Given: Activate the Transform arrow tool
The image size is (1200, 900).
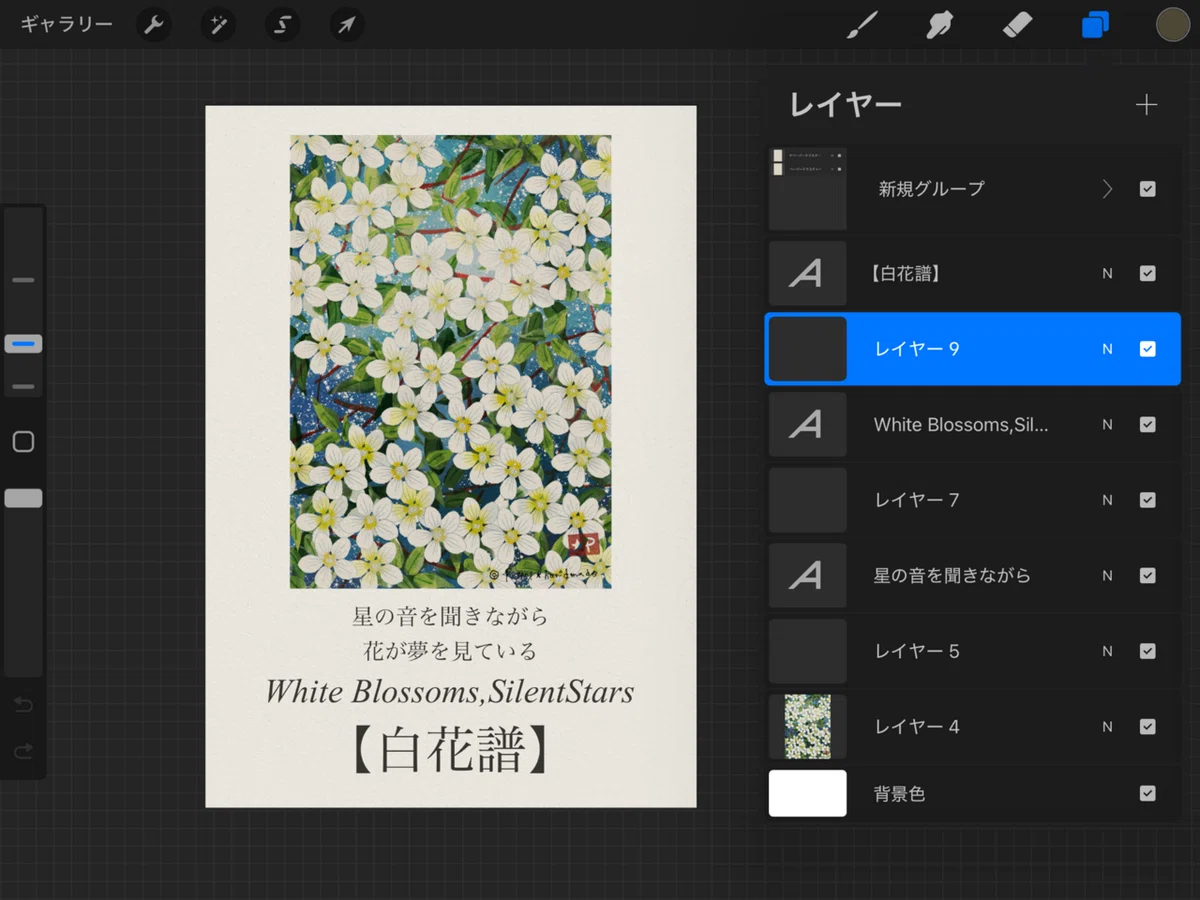Looking at the screenshot, I should click(346, 25).
